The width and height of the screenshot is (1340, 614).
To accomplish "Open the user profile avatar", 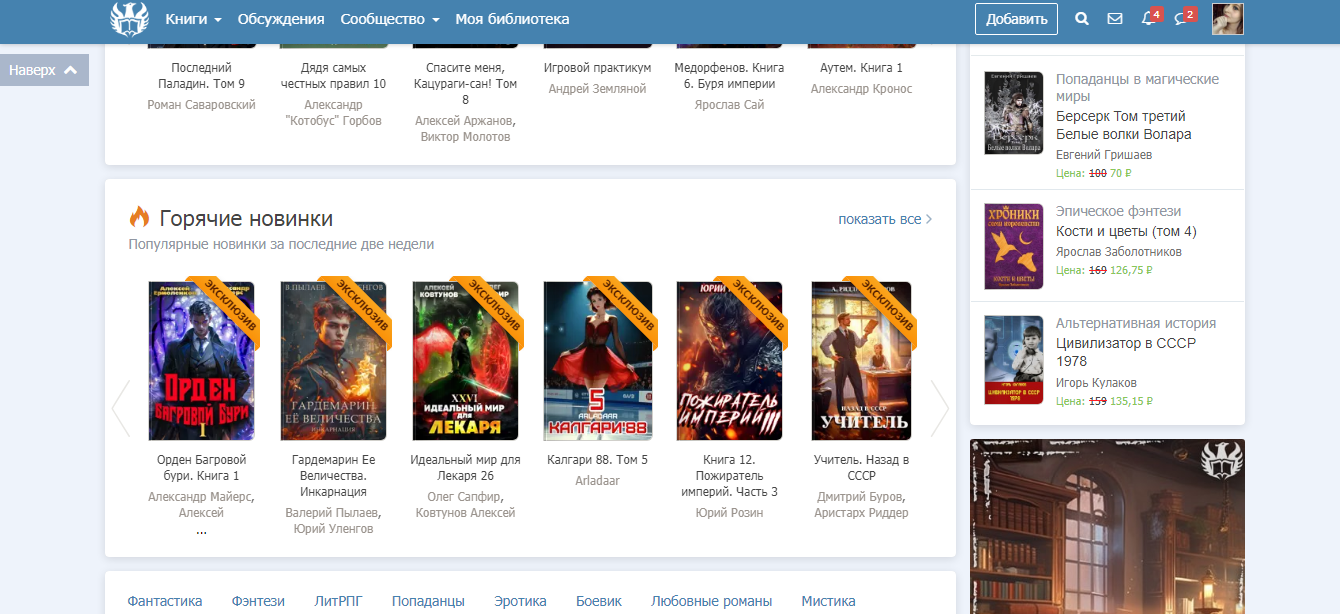I will point(1227,19).
